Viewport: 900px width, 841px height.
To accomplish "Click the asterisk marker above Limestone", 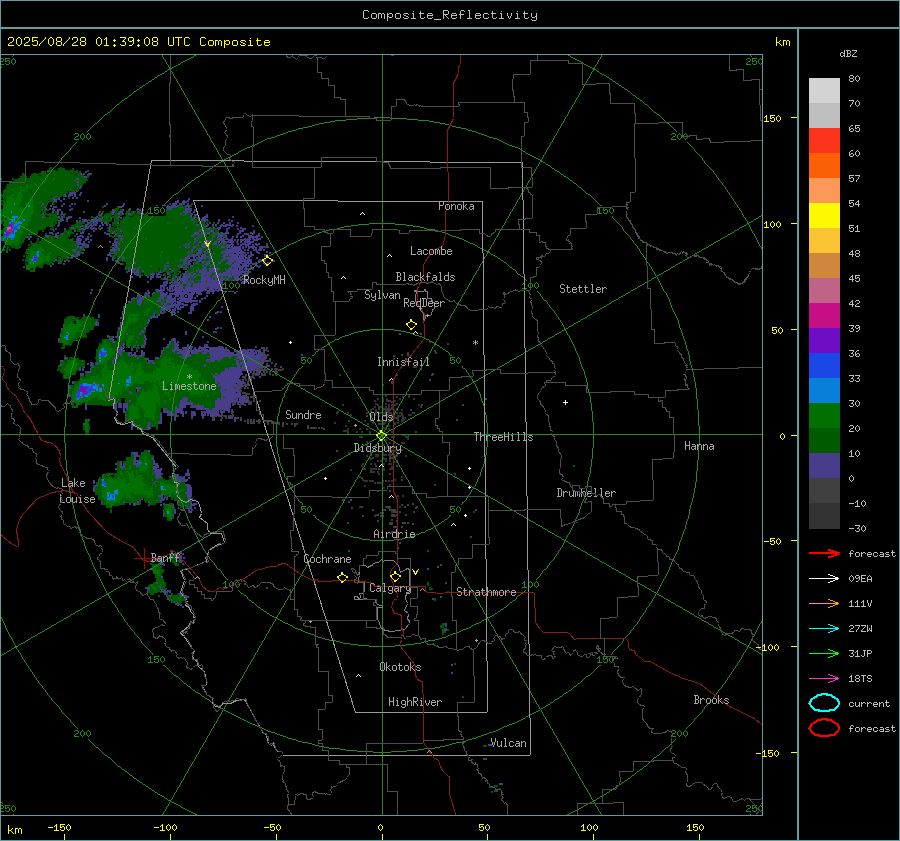I will point(189,377).
